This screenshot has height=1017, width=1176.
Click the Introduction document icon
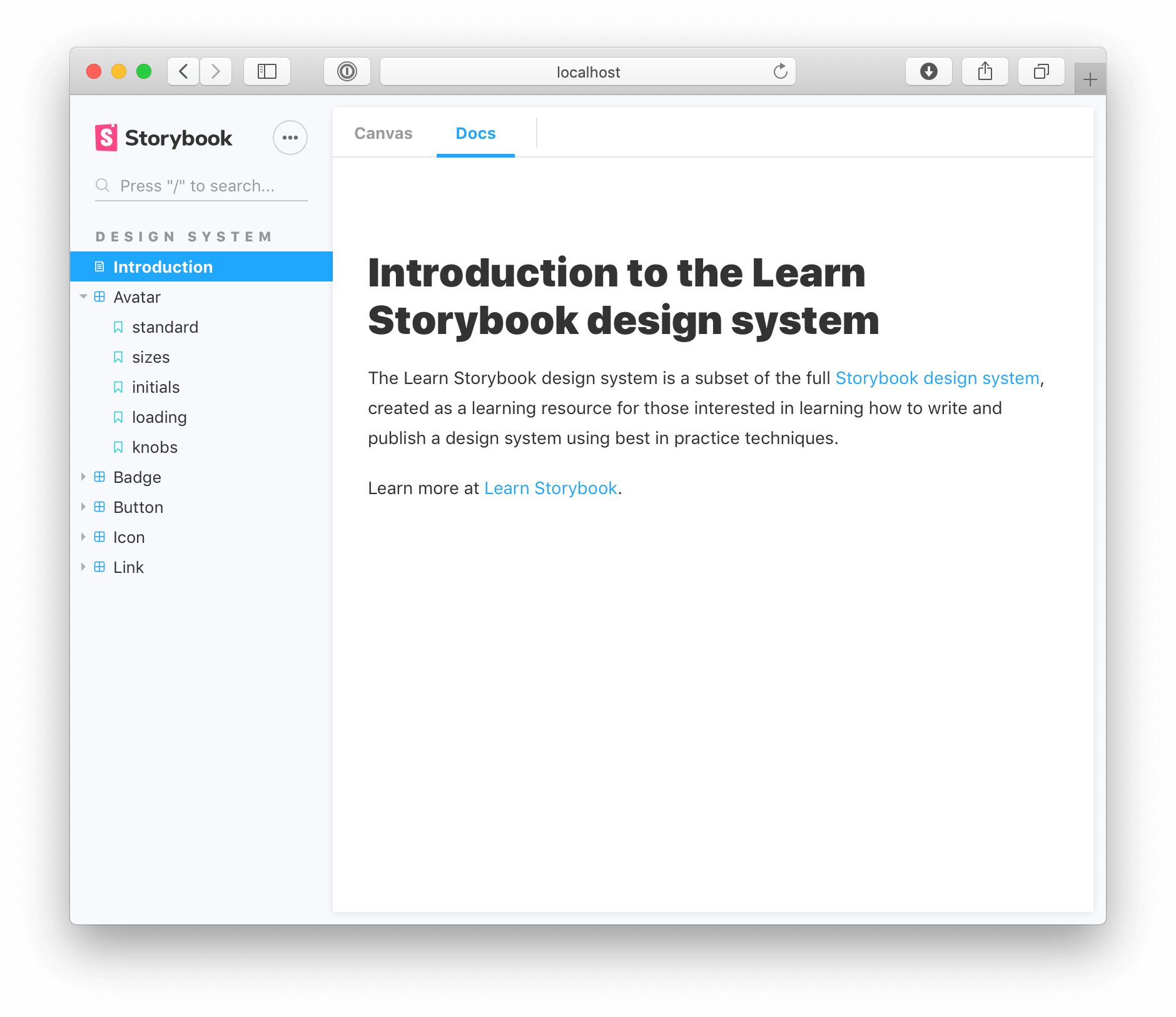pyautogui.click(x=99, y=267)
